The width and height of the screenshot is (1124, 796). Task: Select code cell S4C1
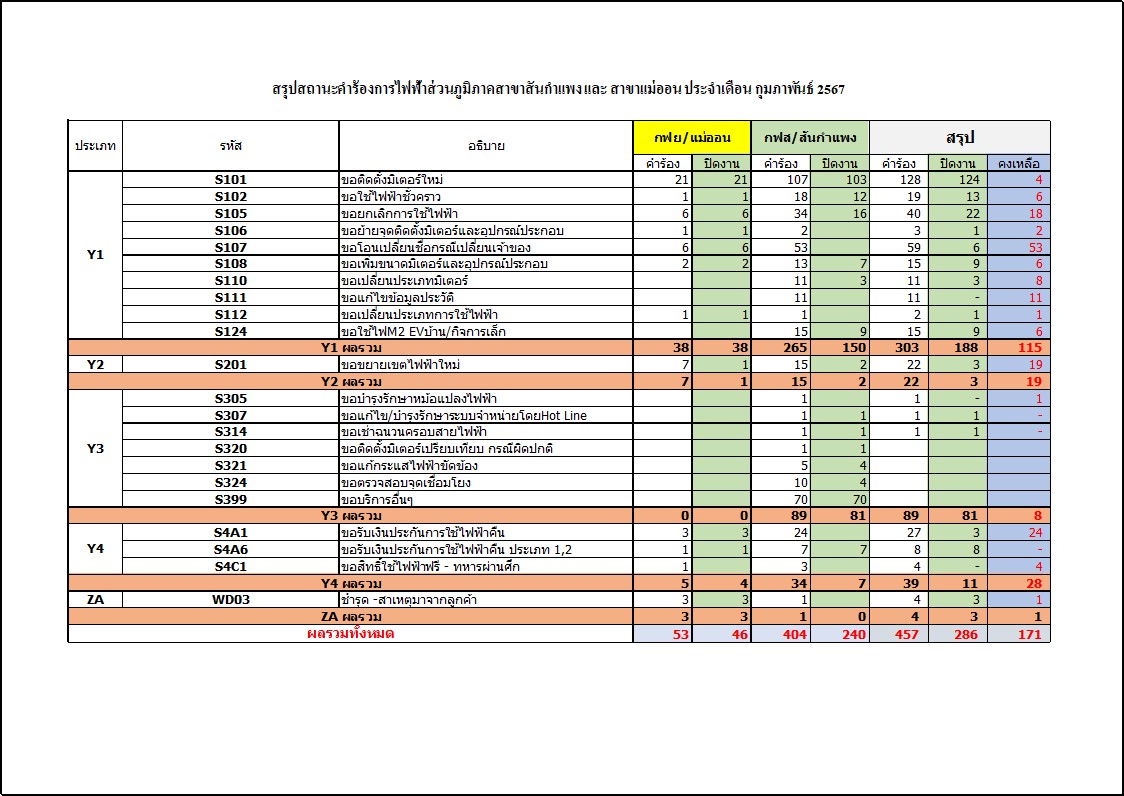(x=231, y=567)
